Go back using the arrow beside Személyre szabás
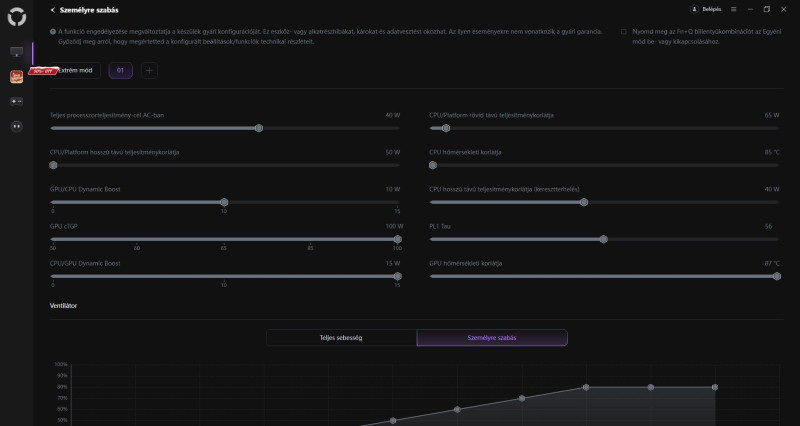Viewport: 800px width, 426px height. tap(52, 9)
